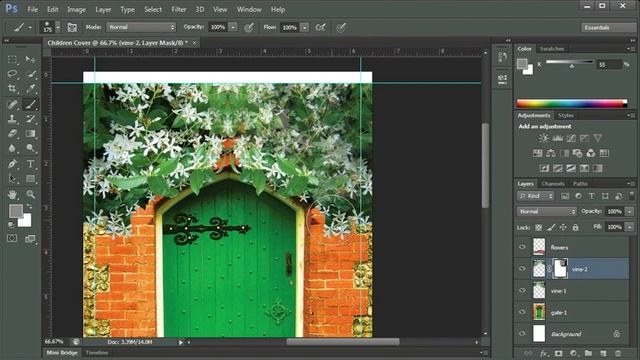Pick a color from the spectrum ramp
640x360 pixels.
coord(571,104)
